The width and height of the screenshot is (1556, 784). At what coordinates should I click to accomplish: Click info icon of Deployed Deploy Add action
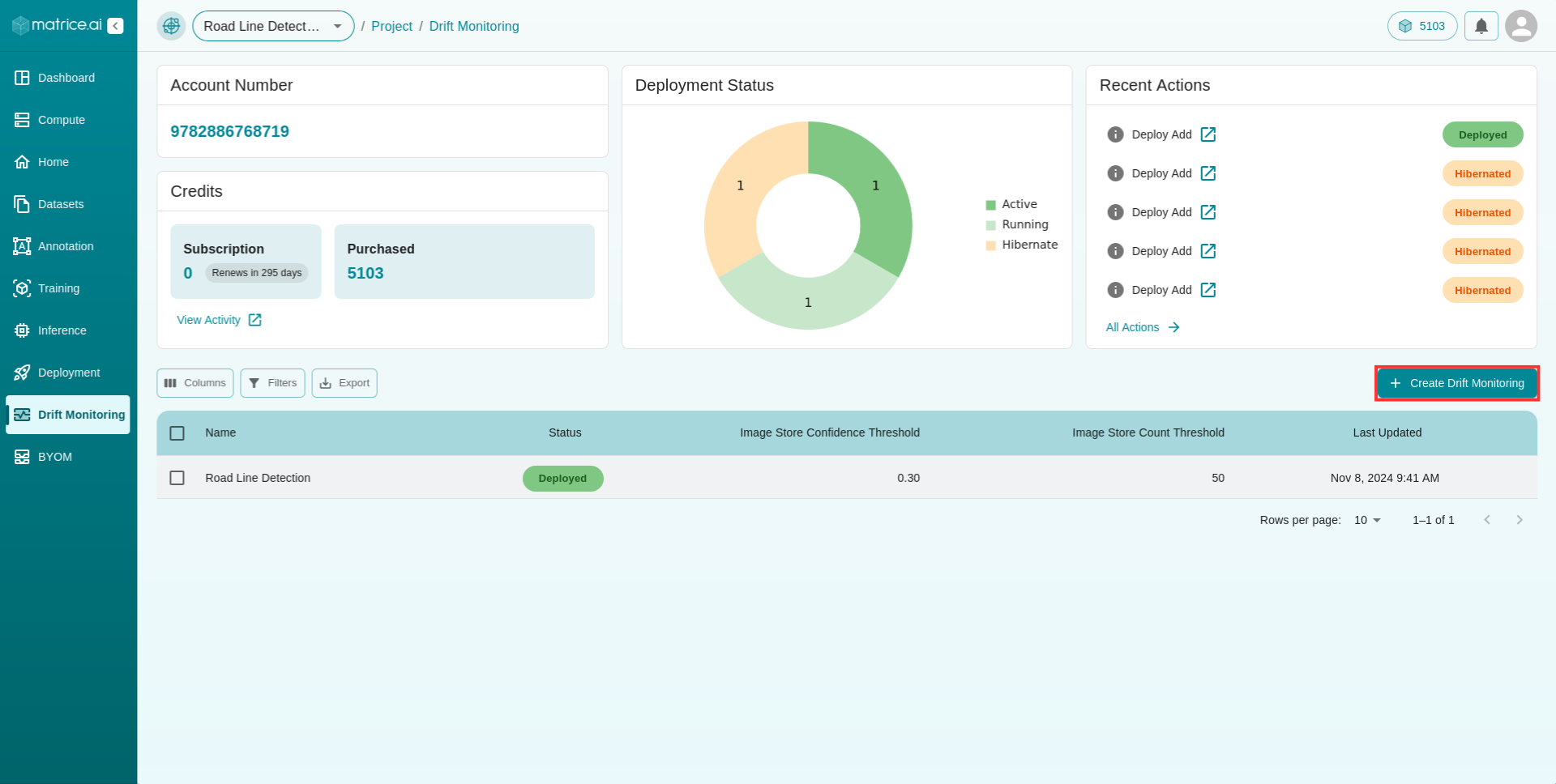tap(1115, 134)
